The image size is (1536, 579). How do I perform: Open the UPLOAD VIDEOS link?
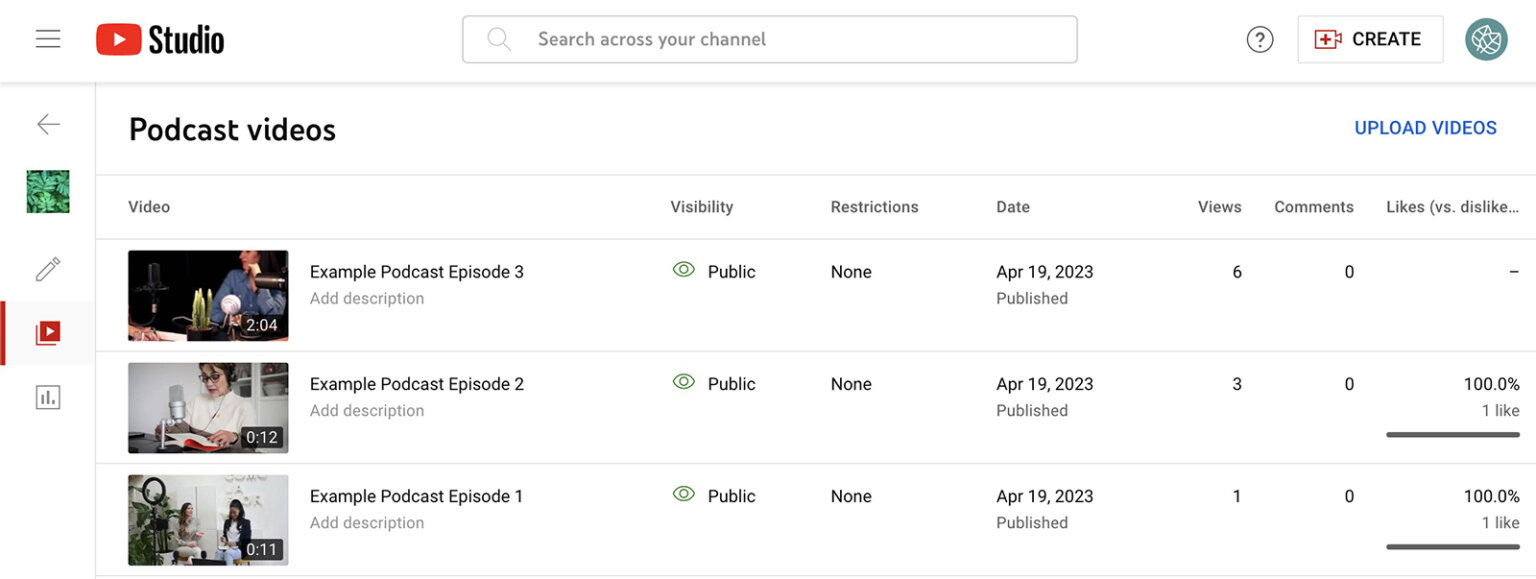pos(1425,128)
